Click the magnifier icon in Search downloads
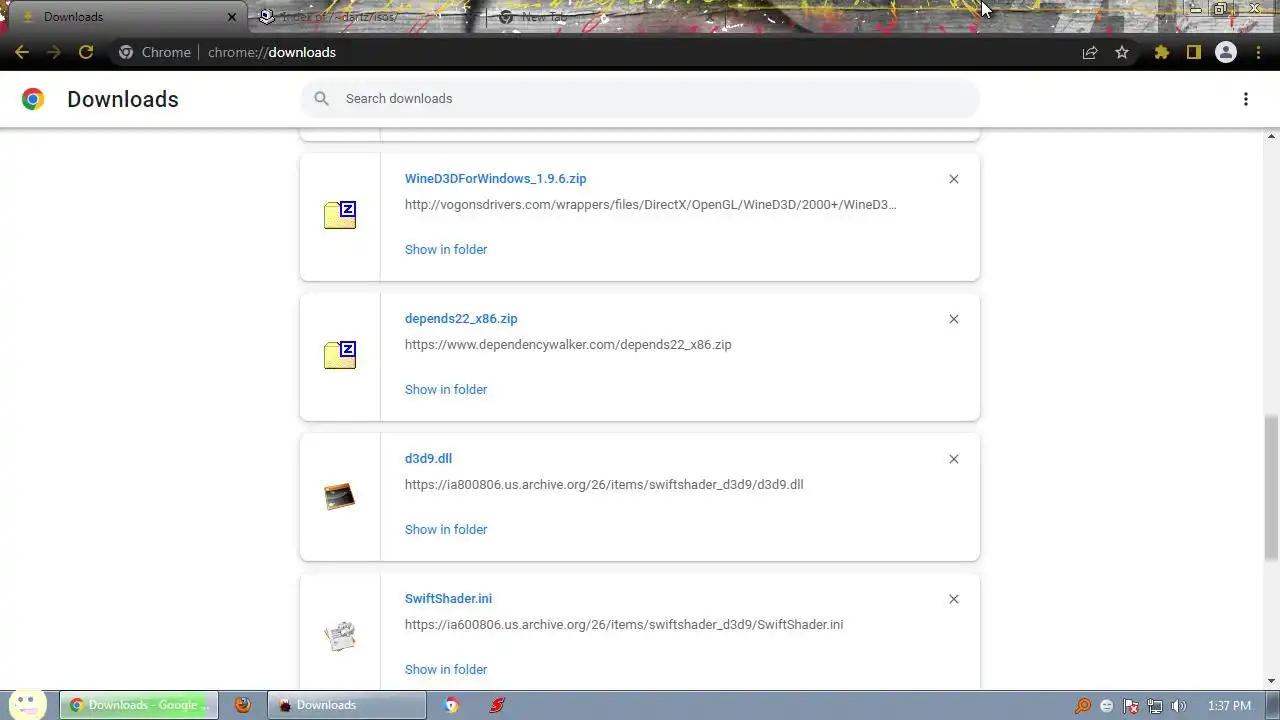Viewport: 1280px width, 720px height. tap(321, 98)
